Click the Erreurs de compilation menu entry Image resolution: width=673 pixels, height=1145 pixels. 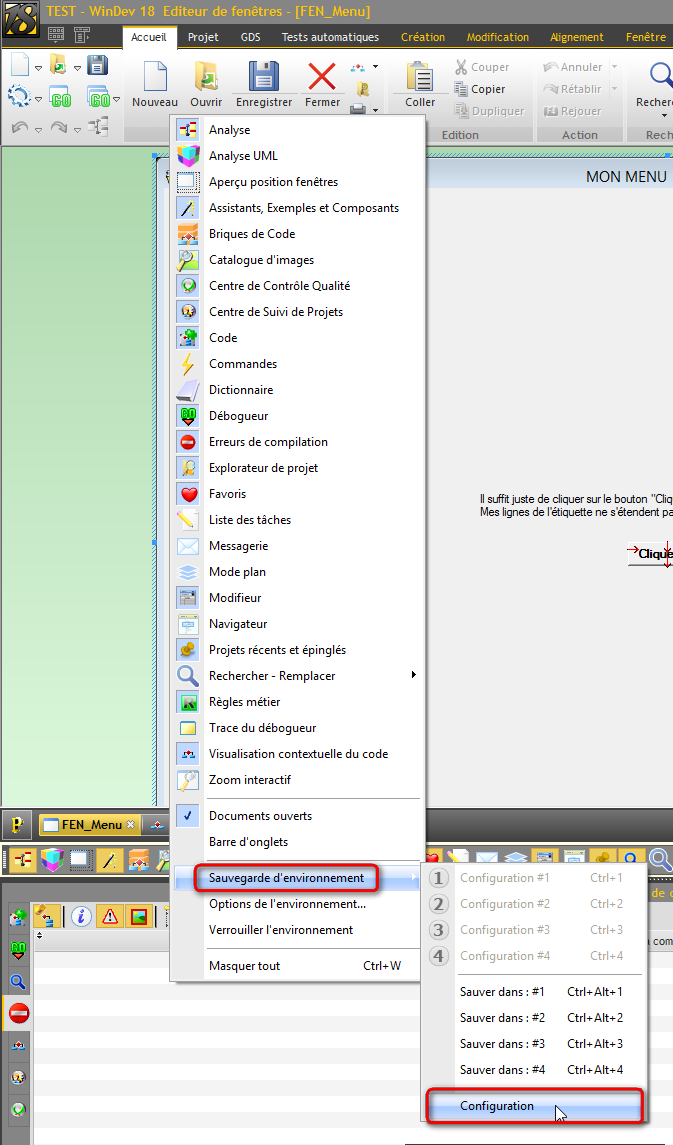tap(268, 442)
